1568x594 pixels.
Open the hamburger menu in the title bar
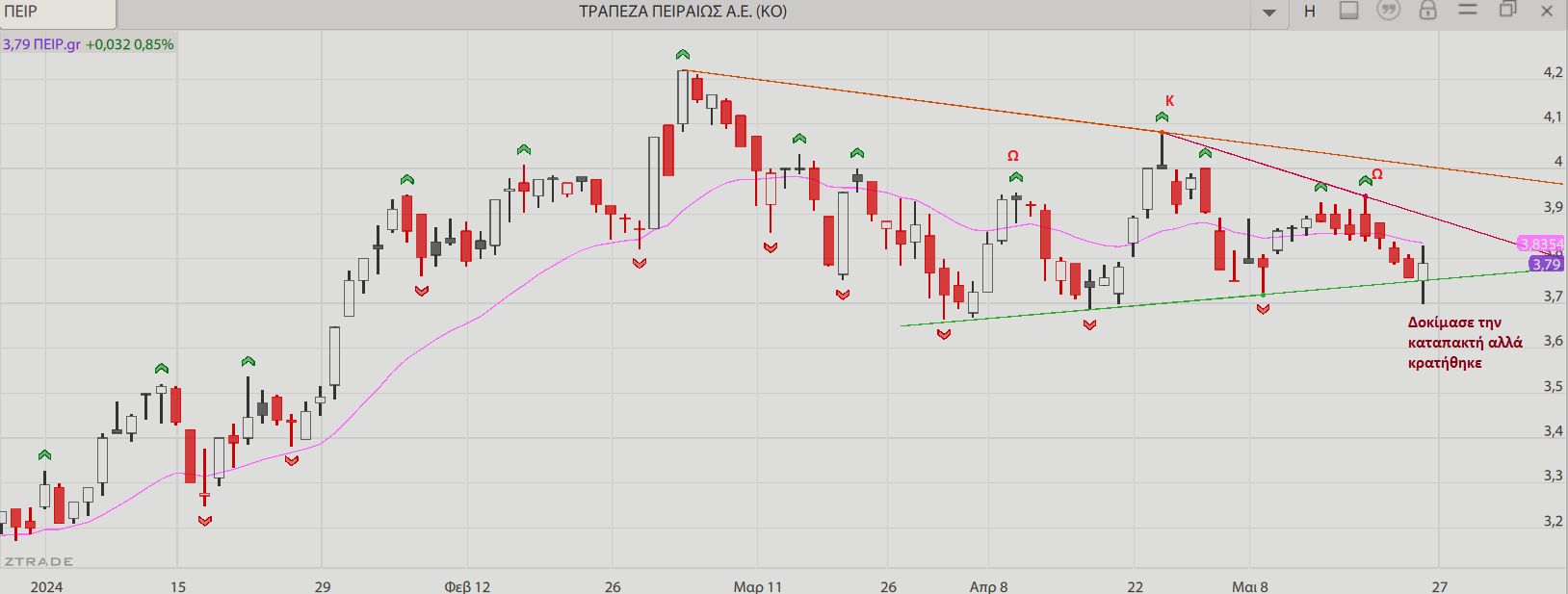[1468, 10]
